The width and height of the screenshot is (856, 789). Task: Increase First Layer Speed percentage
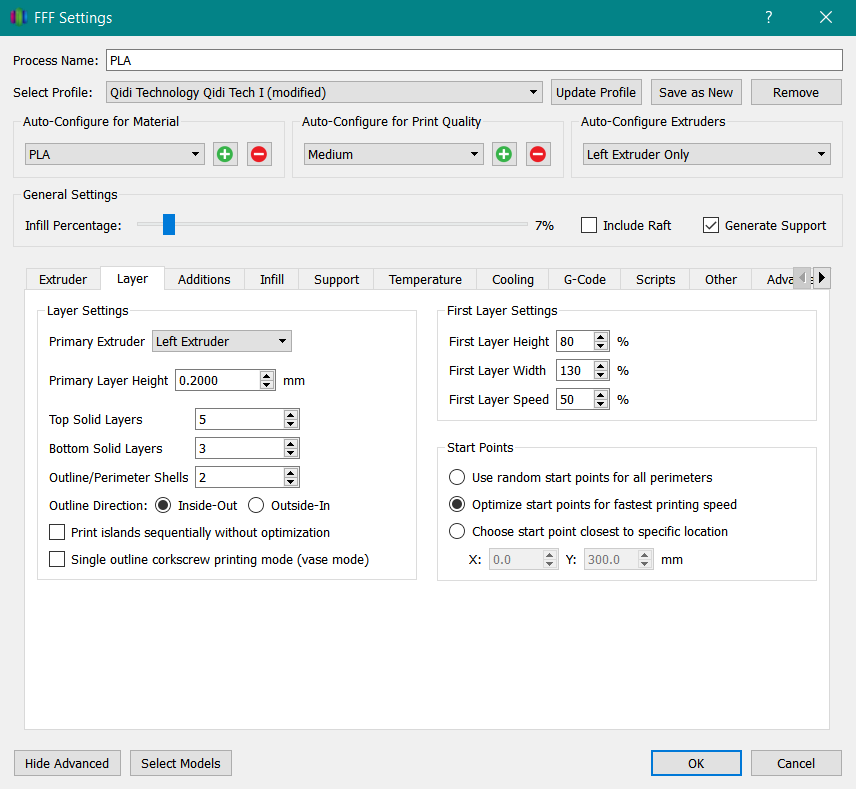(x=601, y=395)
